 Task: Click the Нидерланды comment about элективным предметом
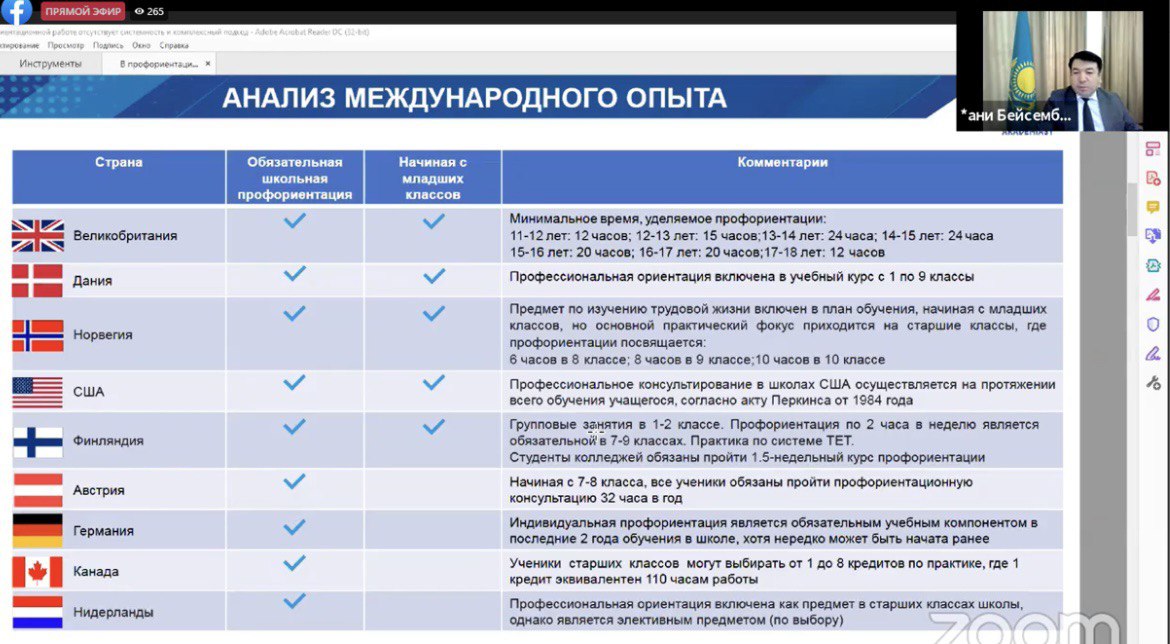pos(766,612)
